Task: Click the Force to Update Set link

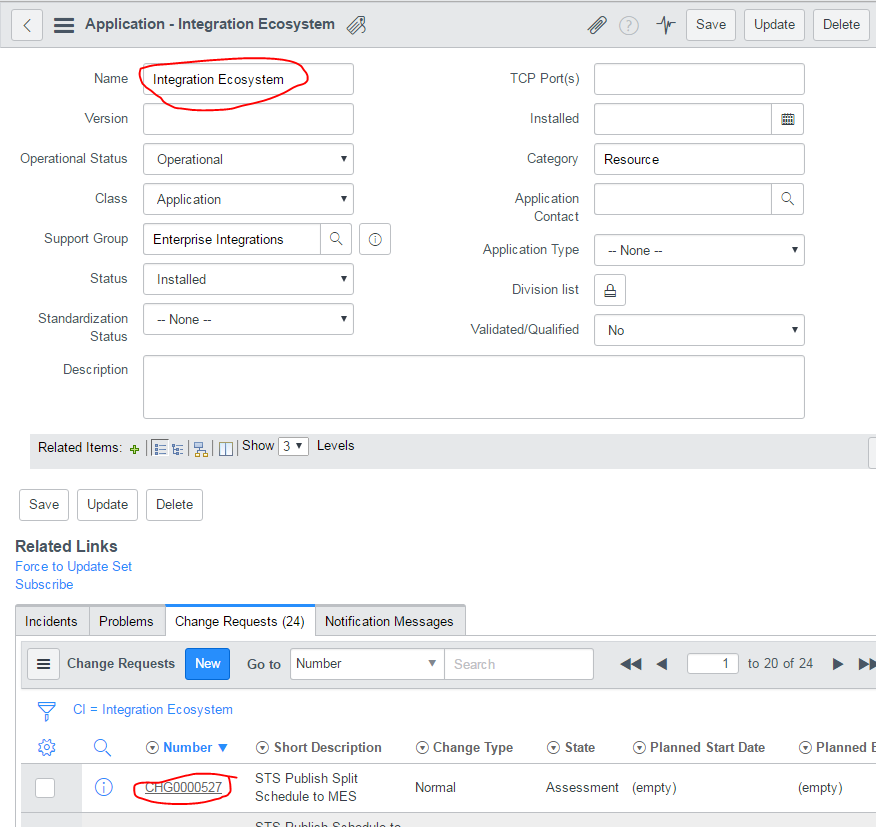Action: coord(73,566)
